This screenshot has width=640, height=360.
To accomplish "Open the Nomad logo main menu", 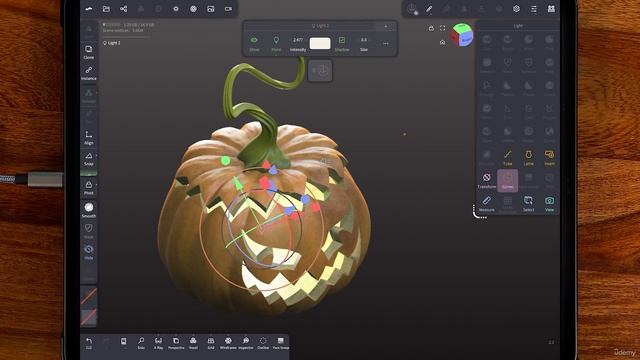I will (x=89, y=9).
